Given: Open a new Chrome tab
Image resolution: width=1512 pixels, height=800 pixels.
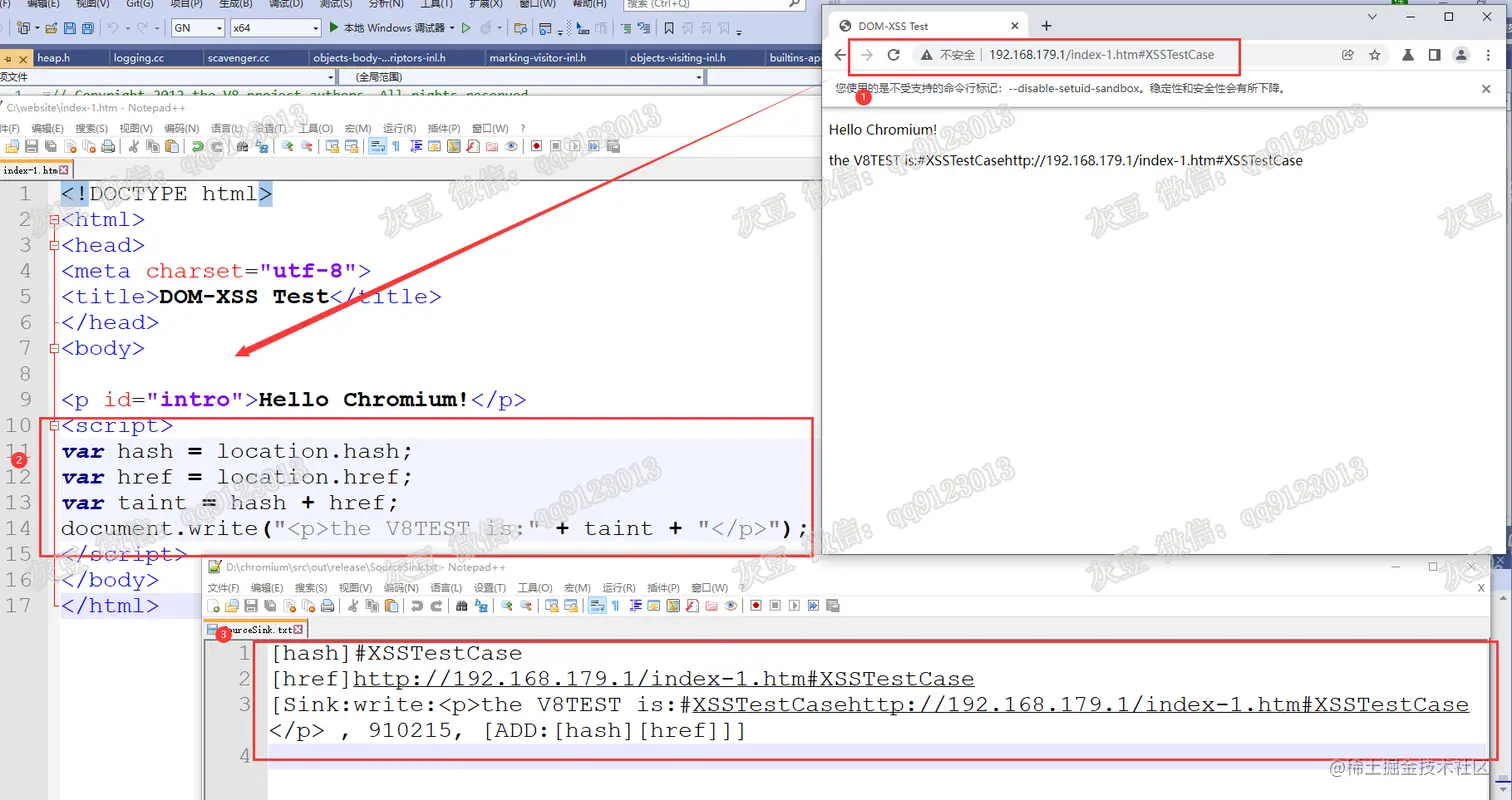Looking at the screenshot, I should tap(1046, 26).
